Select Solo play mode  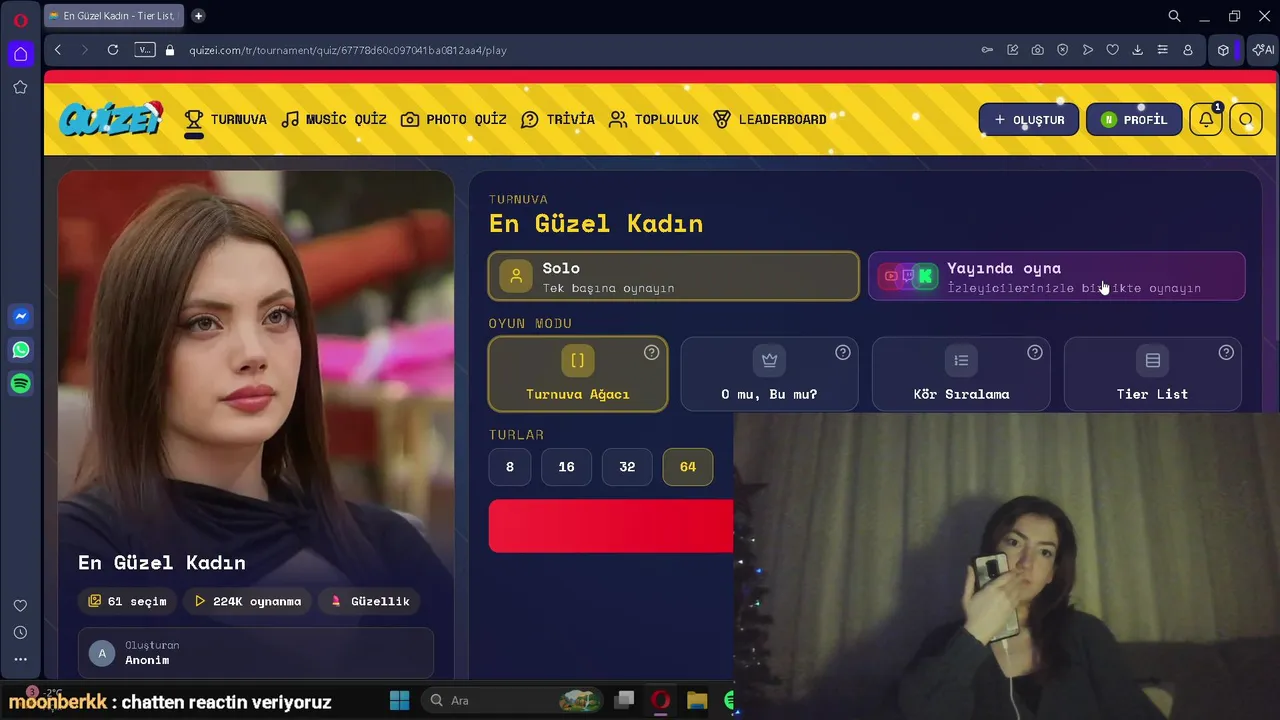point(673,276)
